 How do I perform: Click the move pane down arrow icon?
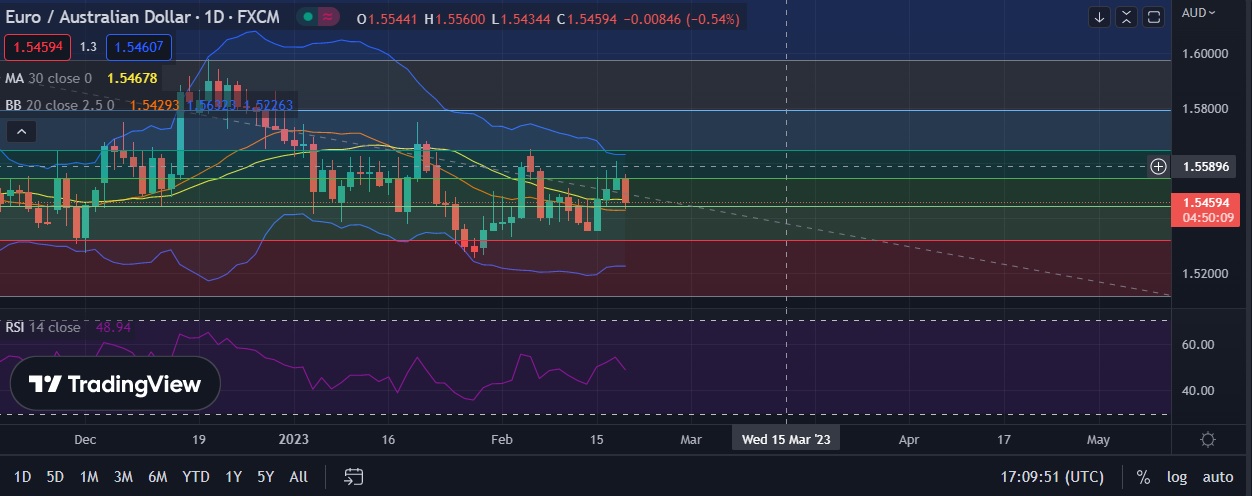click(x=1100, y=17)
